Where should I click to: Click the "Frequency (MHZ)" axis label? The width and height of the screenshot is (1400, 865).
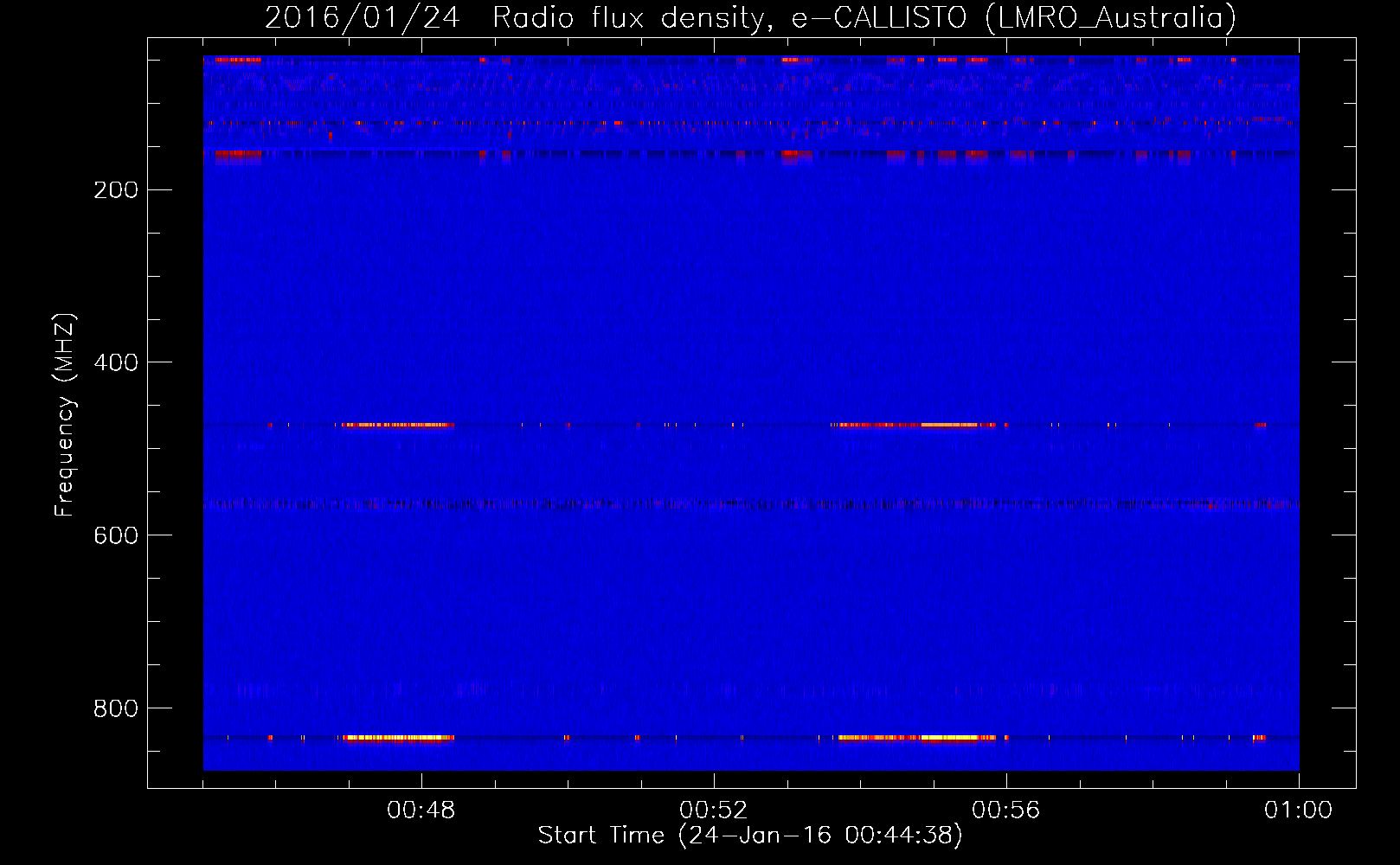tap(65, 415)
